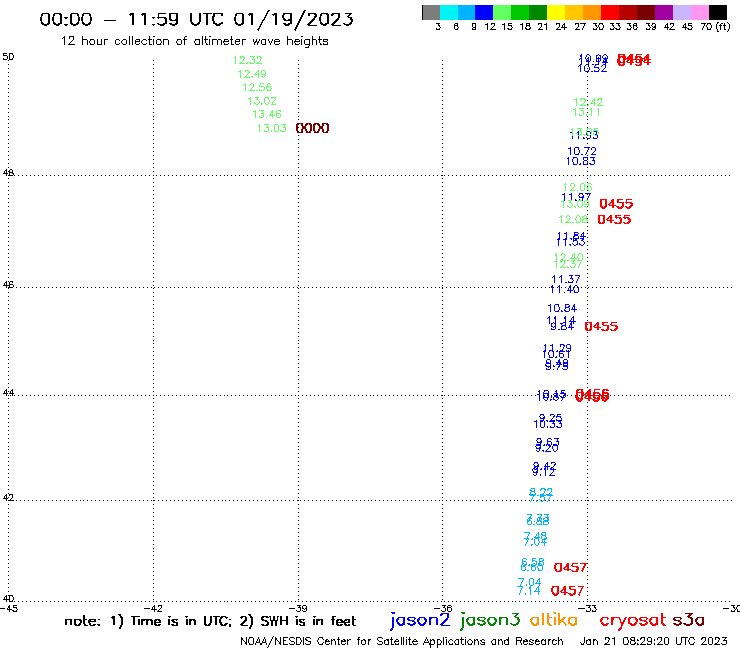Image resolution: width=740 pixels, height=650 pixels.
Task: Click the altika satellite legend label
Action: (x=554, y=620)
